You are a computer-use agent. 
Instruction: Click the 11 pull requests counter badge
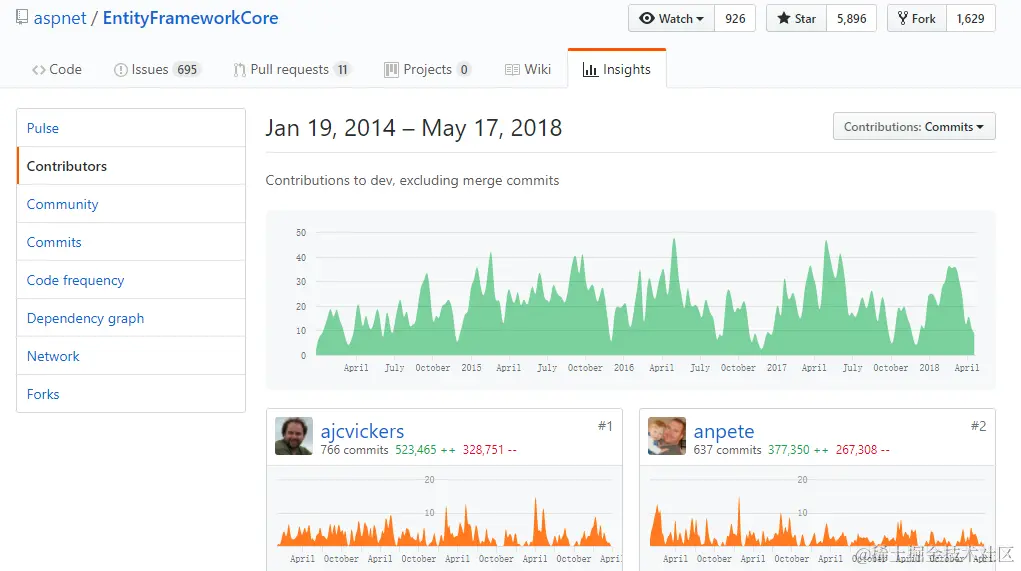343,70
